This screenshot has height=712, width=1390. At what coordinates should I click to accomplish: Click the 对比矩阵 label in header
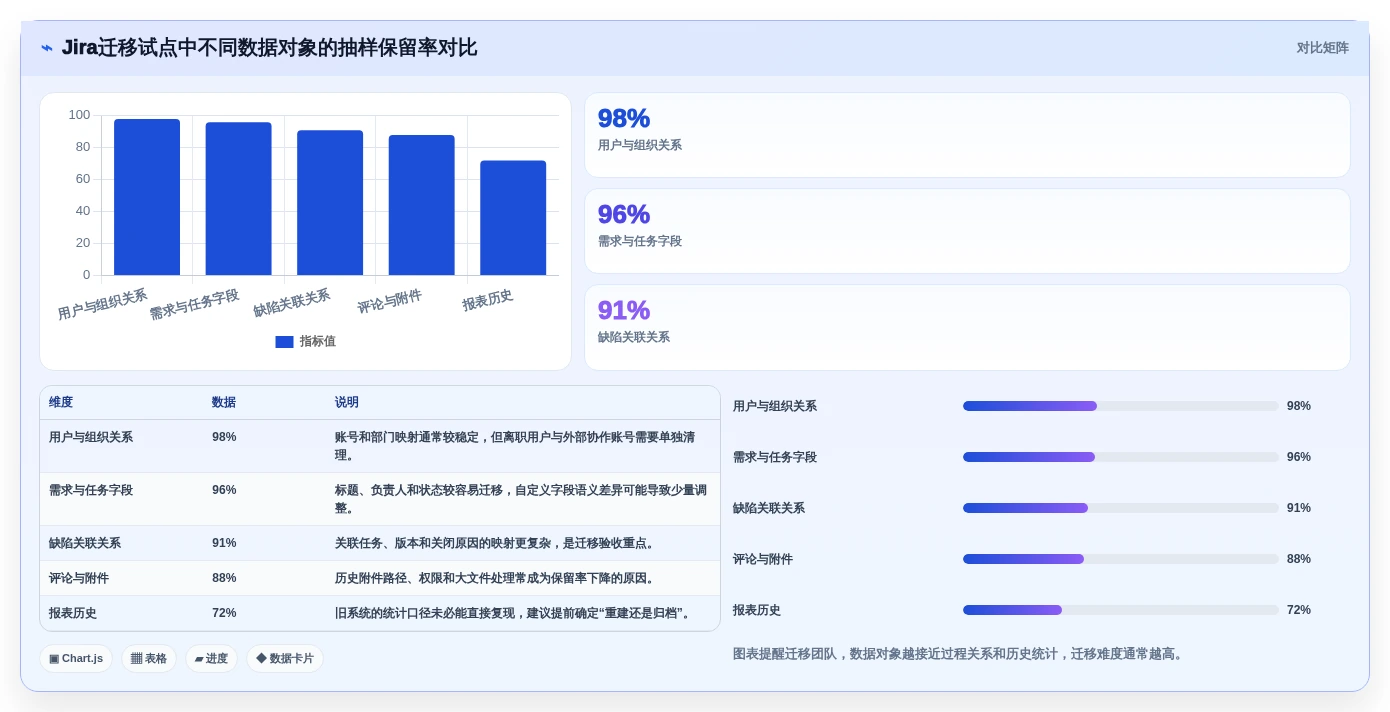[x=1322, y=48]
